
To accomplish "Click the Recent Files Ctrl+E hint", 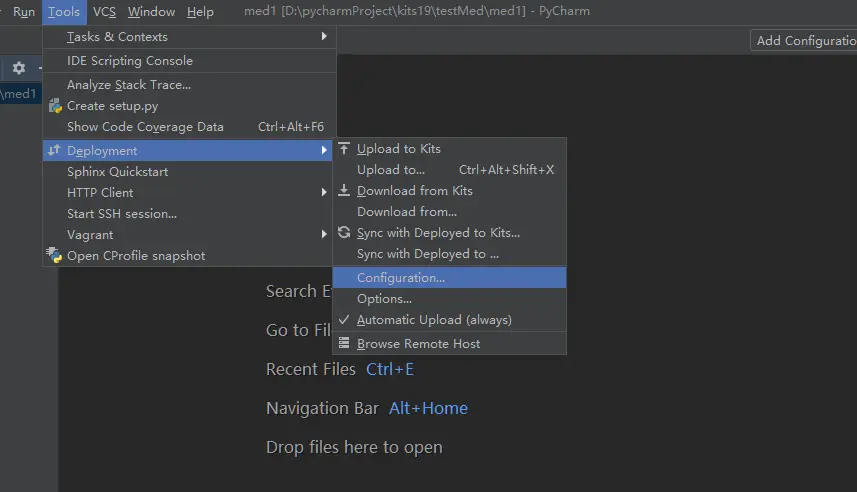I will point(340,369).
